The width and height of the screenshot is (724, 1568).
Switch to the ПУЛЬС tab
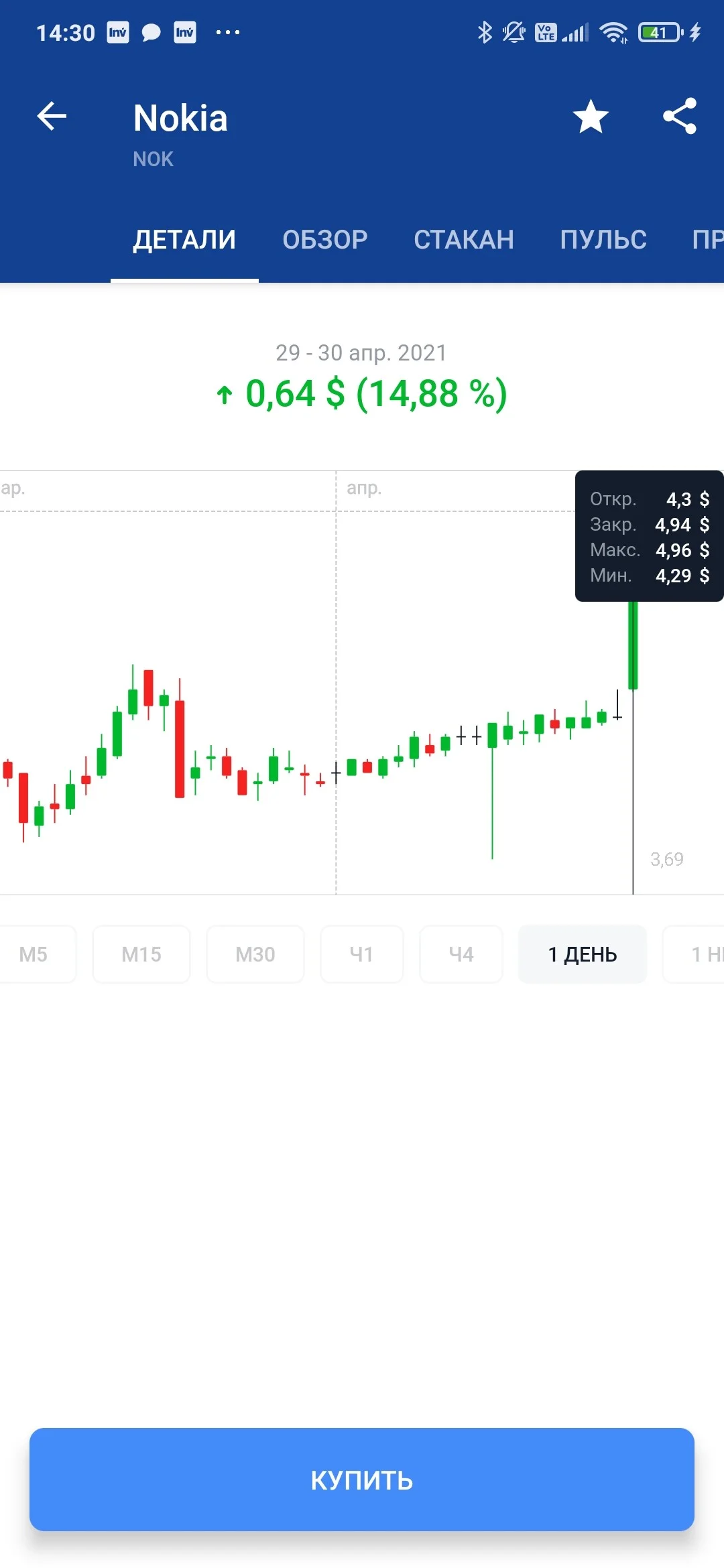click(603, 240)
